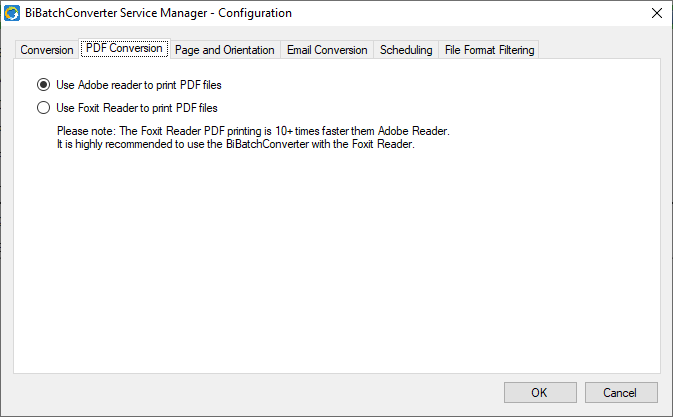Close the Configuration window with the X
673x417 pixels.
[x=657, y=13]
